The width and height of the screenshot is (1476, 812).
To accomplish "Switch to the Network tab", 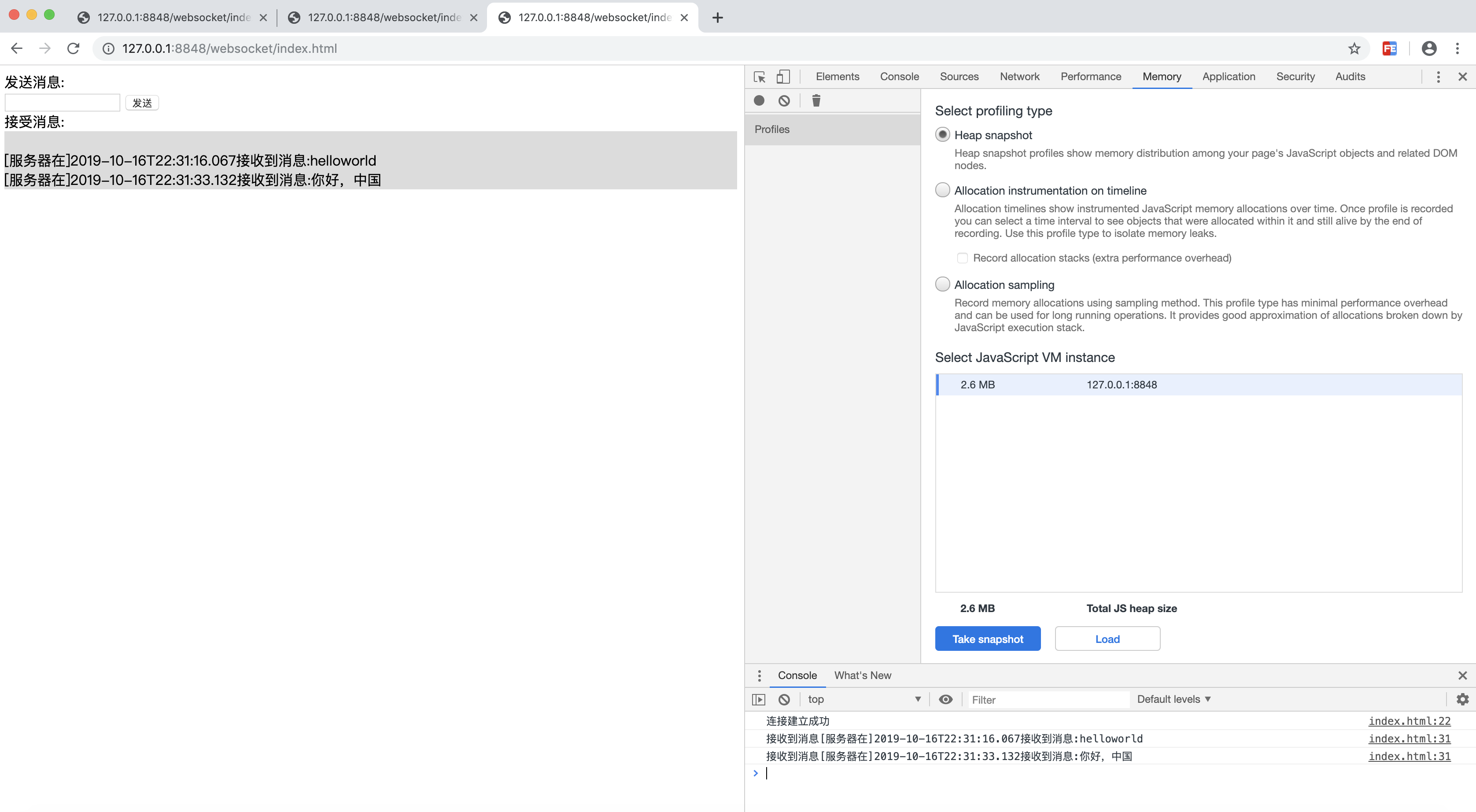I will coord(1019,77).
